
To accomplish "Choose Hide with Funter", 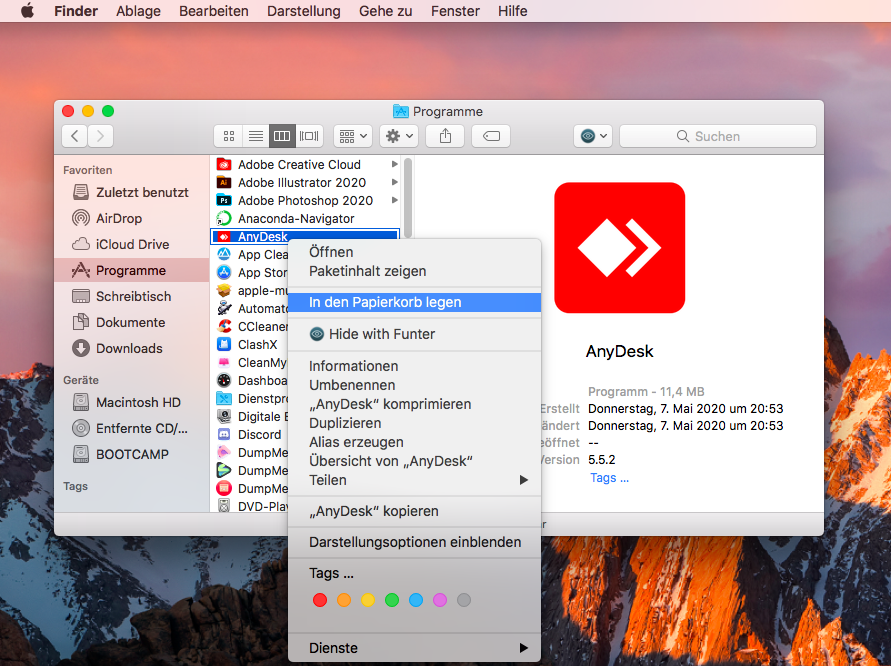I will click(414, 334).
